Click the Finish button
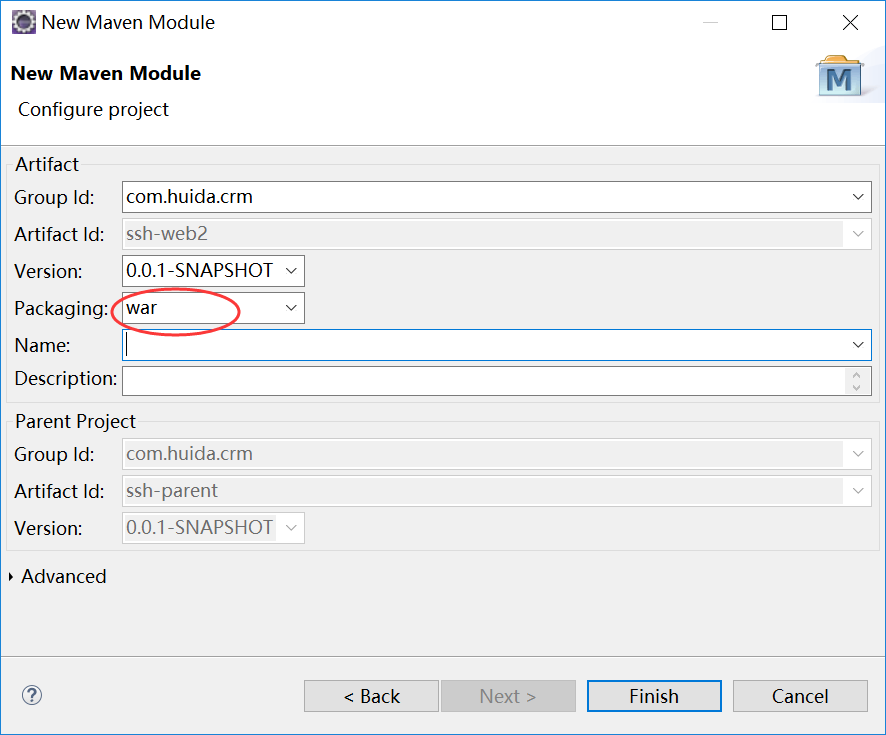Image resolution: width=886 pixels, height=735 pixels. tap(654, 696)
